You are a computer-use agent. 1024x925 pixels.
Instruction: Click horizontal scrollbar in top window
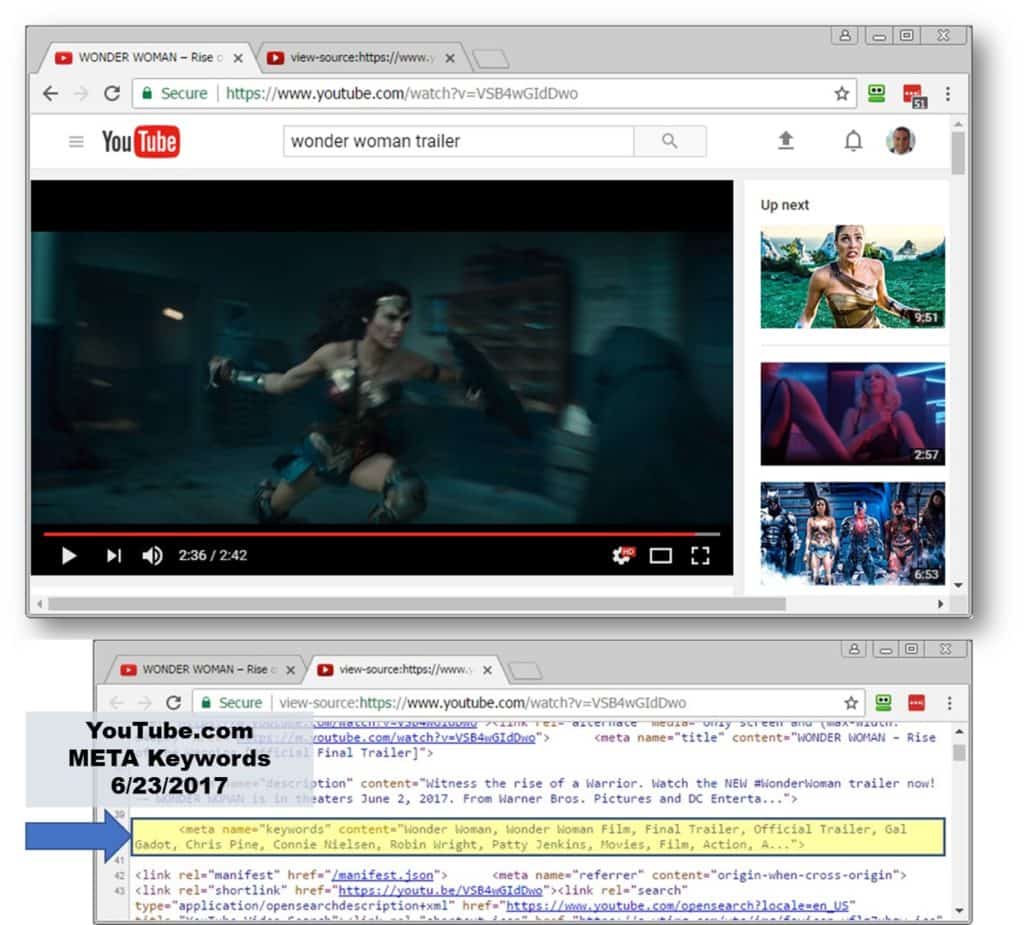(417, 604)
